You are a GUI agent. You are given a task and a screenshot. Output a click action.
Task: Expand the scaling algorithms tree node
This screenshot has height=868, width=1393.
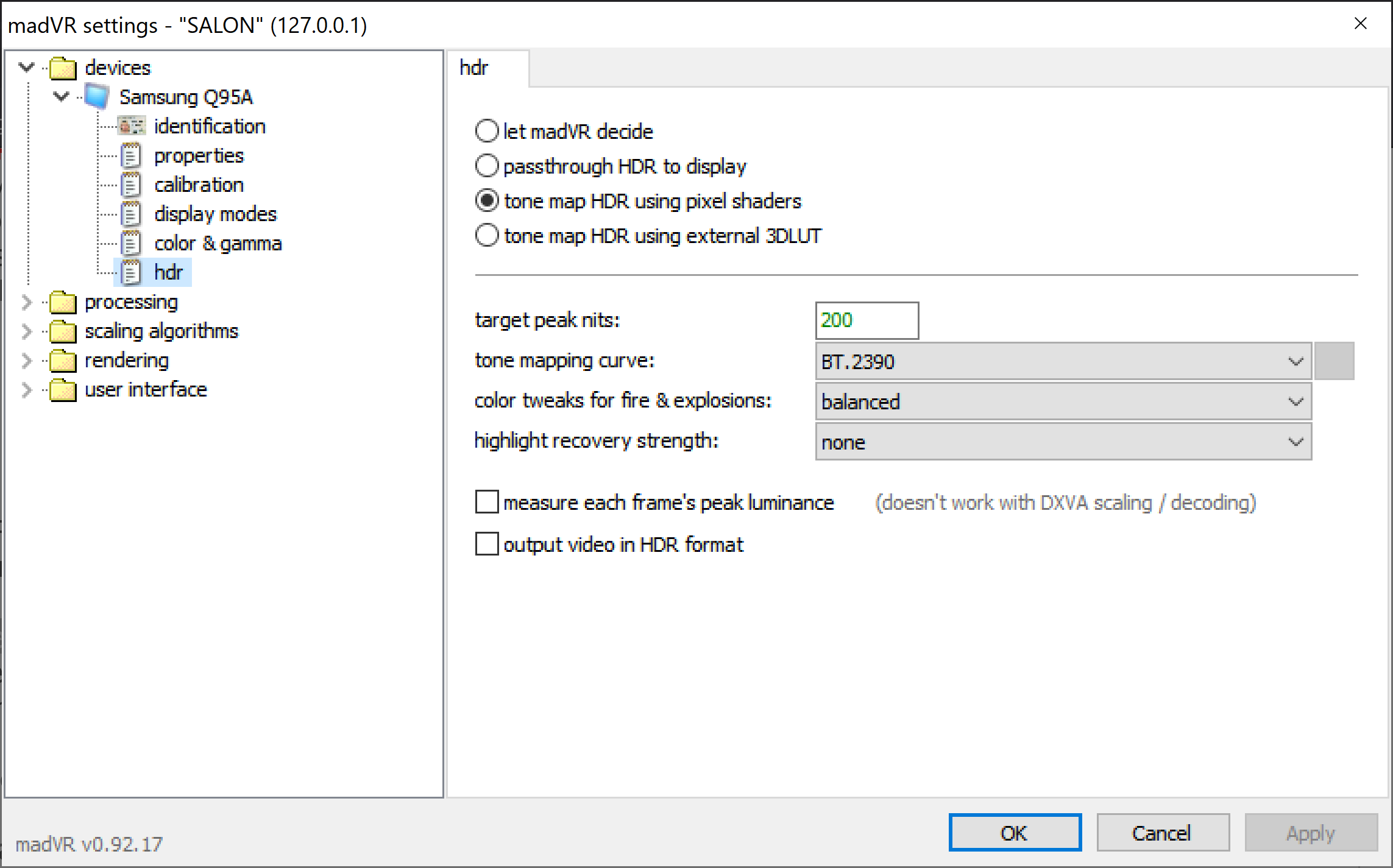pyautogui.click(x=26, y=331)
